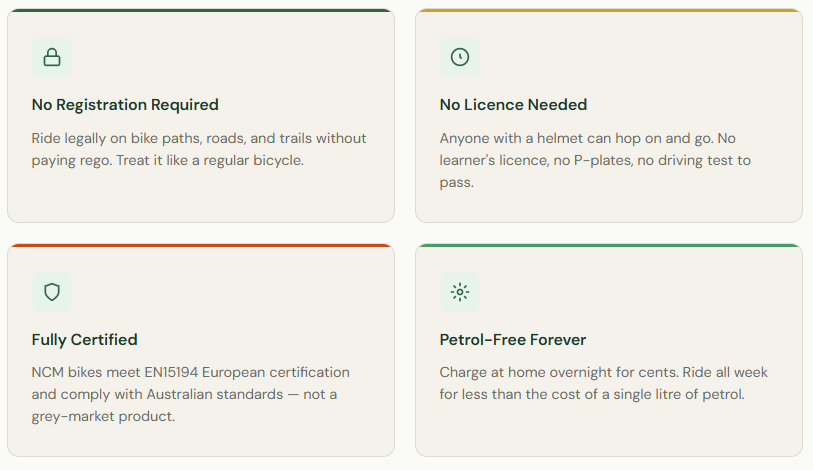Click the "Petrol-Free Forever" heading

[513, 340]
